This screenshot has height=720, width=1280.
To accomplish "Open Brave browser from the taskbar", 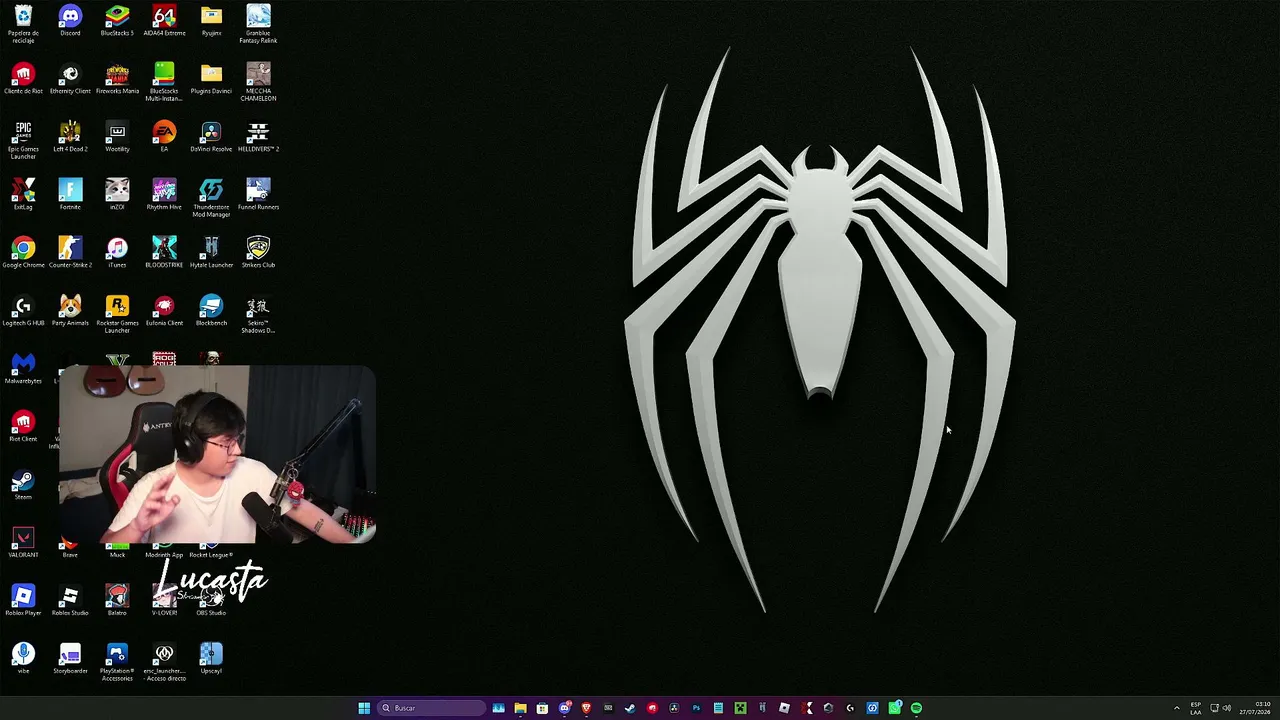I will [x=586, y=708].
